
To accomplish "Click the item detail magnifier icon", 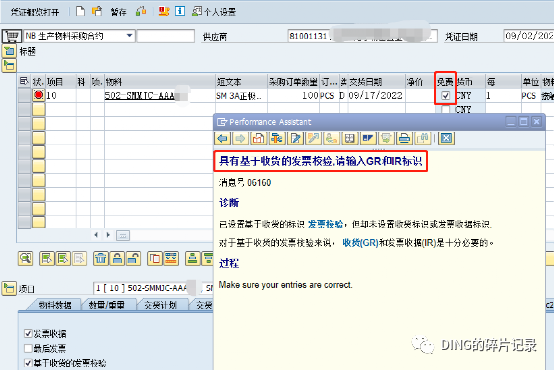I will 25,259.
